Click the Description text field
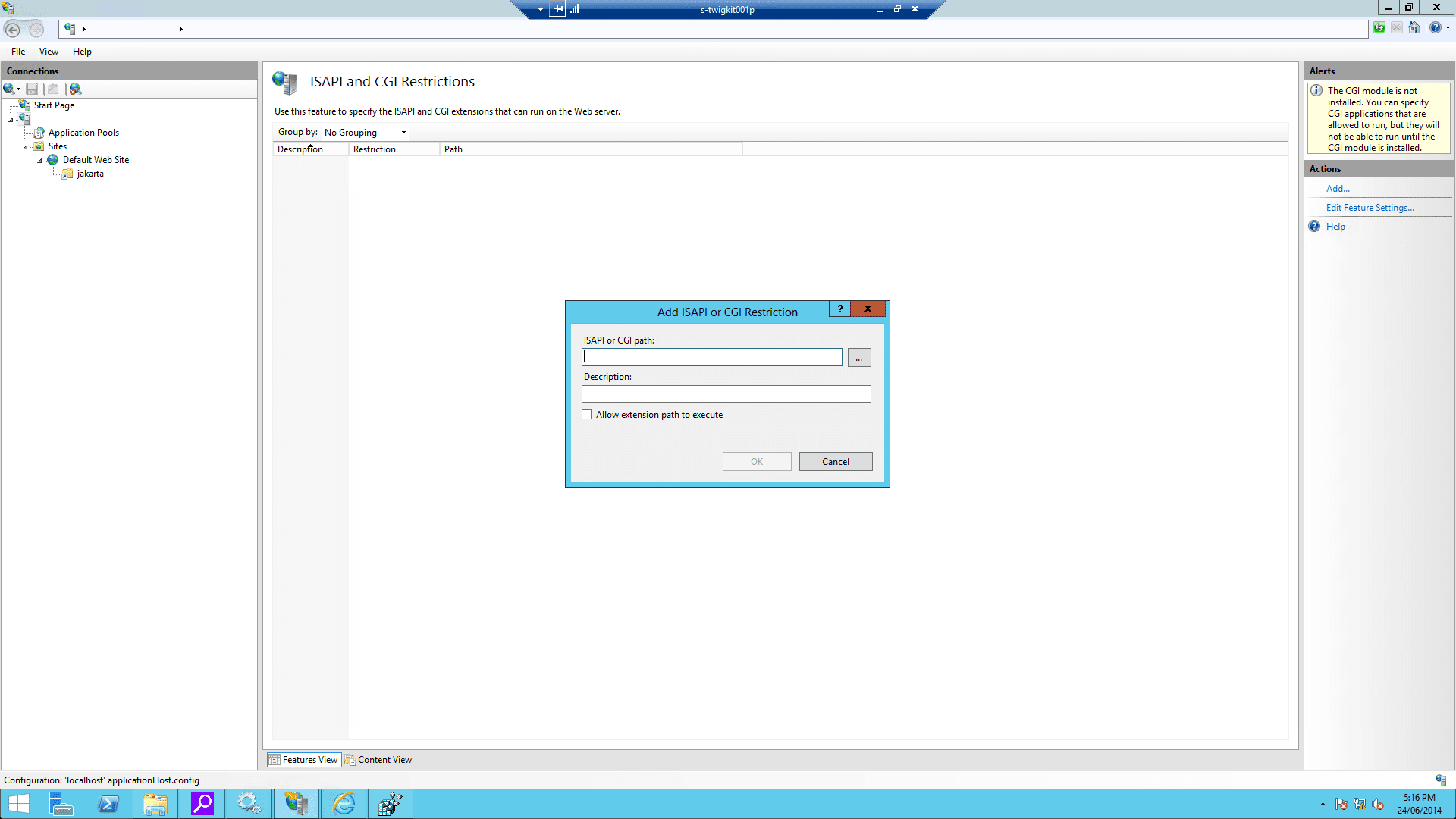This screenshot has height=819, width=1456. click(x=726, y=394)
